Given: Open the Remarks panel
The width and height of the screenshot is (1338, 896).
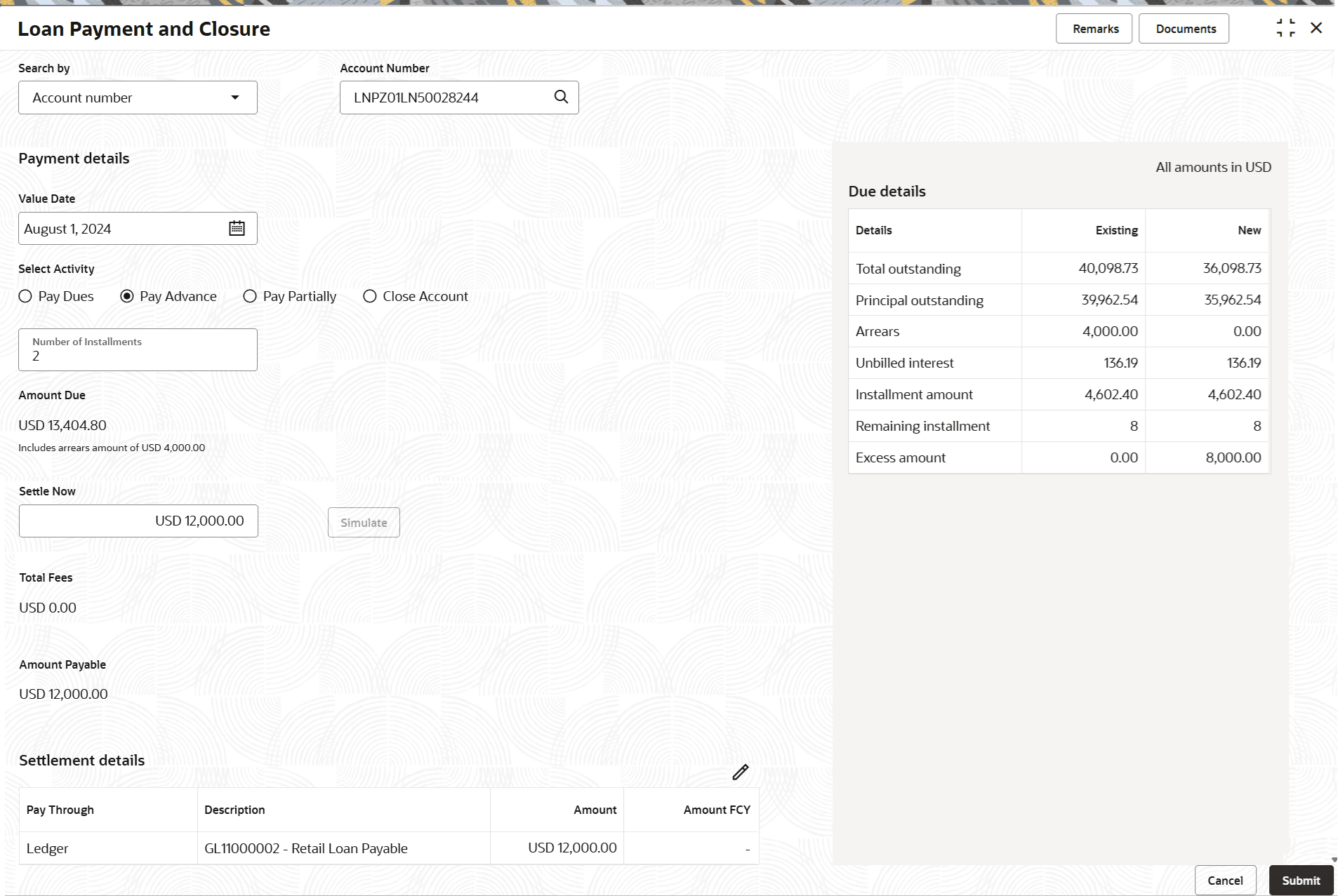Looking at the screenshot, I should [x=1094, y=29].
